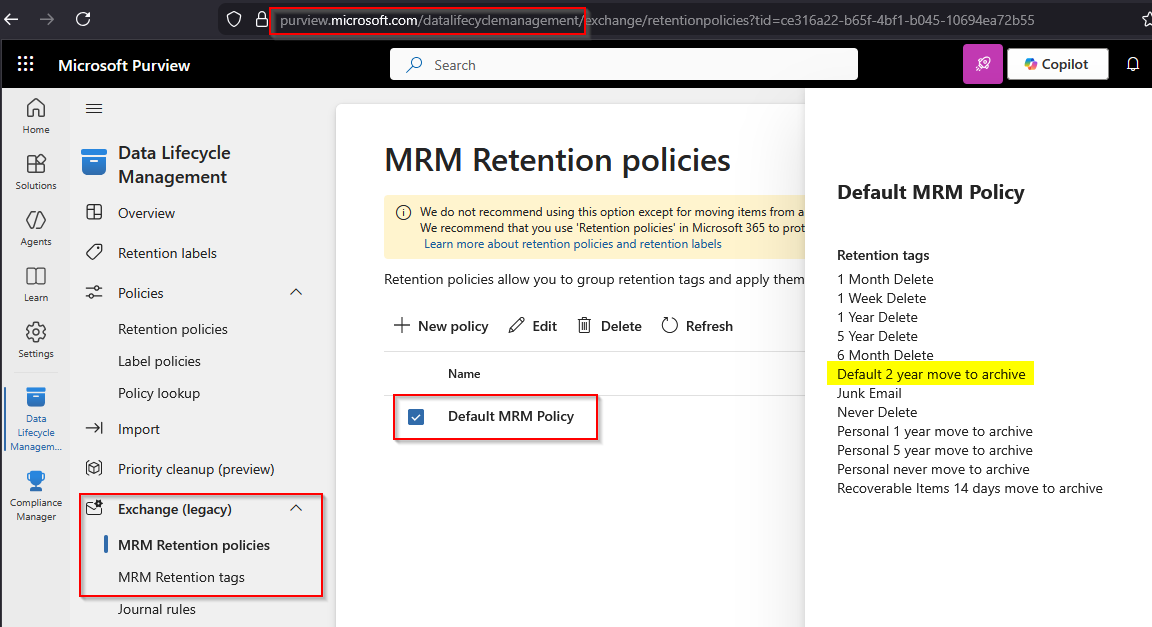The height and width of the screenshot is (627, 1152).
Task: Open the Solutions icon in left rail
Action: point(36,164)
